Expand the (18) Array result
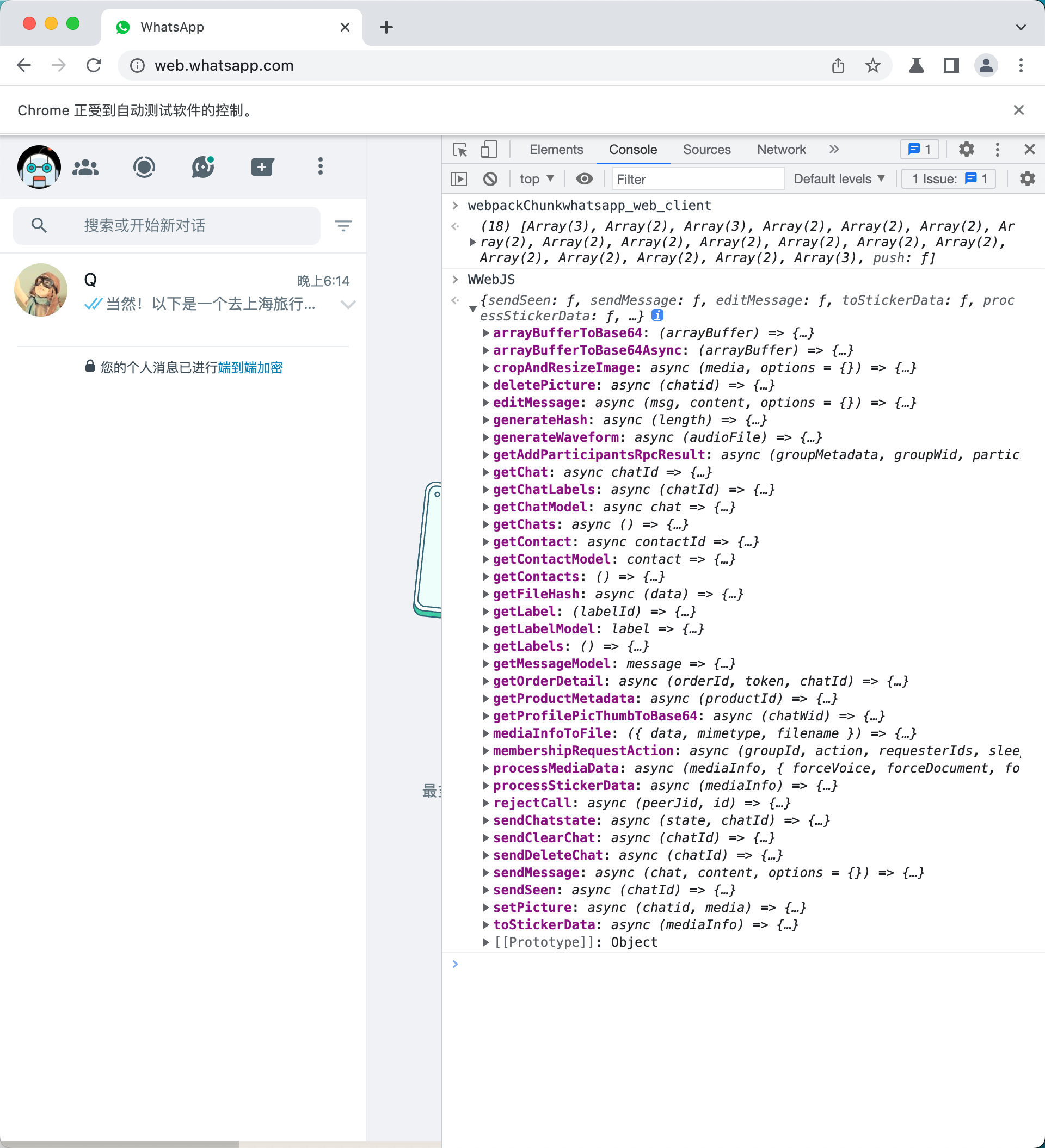Screen dimensions: 1045x1148 pyautogui.click(x=472, y=242)
